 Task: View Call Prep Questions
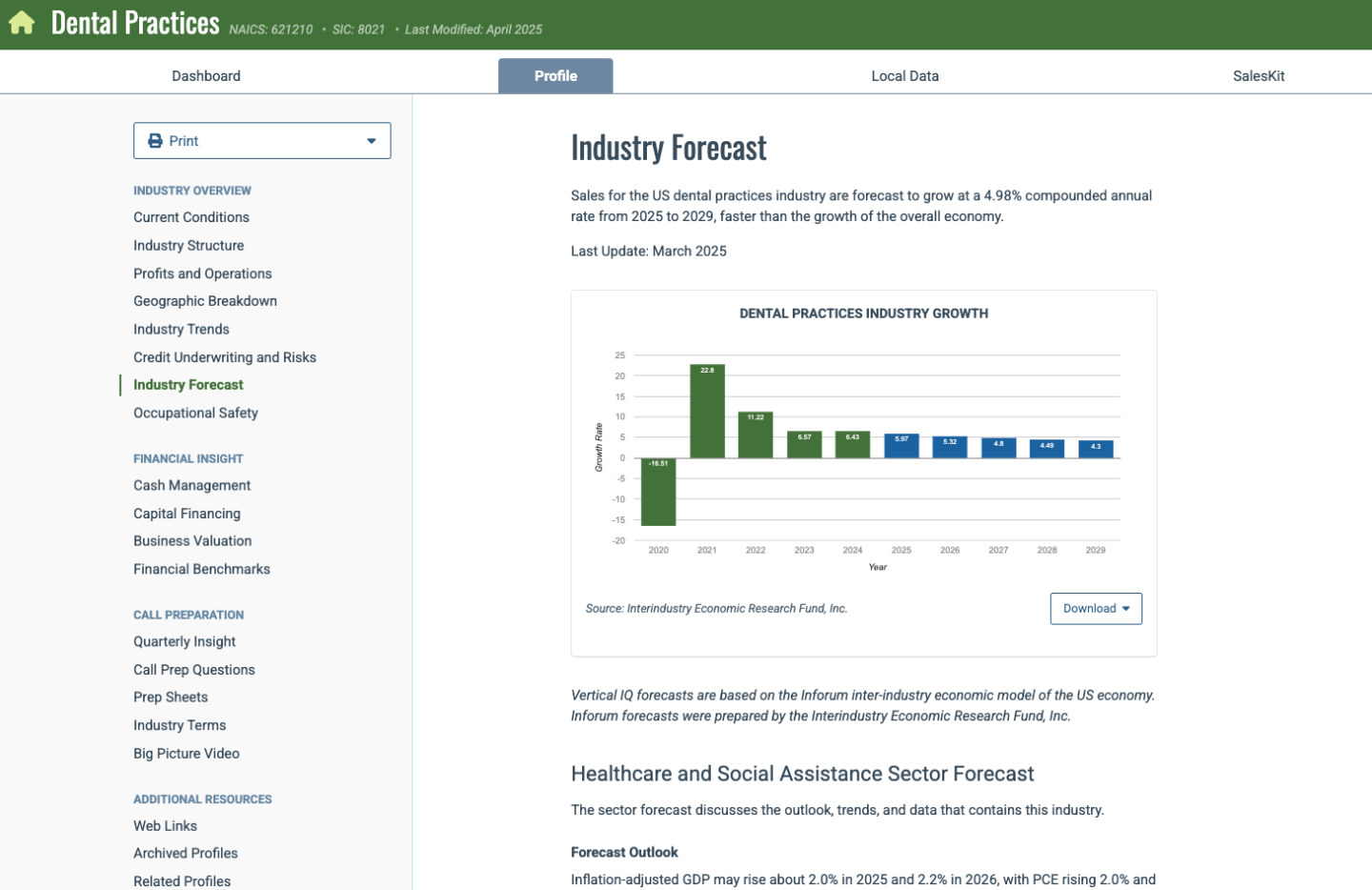coord(194,670)
